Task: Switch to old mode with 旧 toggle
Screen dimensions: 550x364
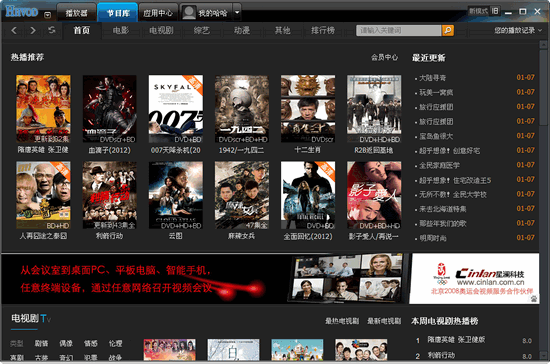Action: click(495, 11)
